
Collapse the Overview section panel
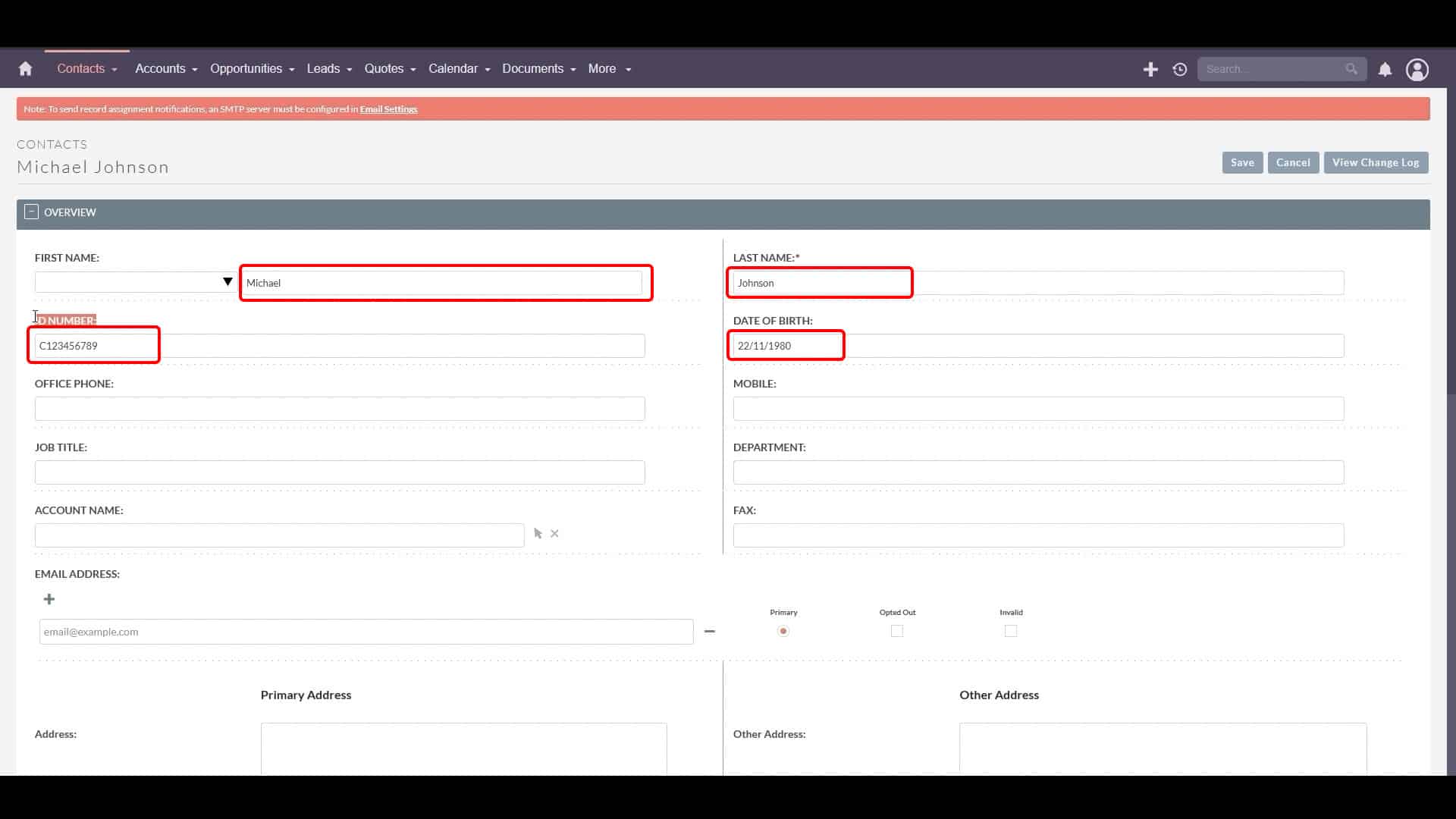click(x=31, y=211)
